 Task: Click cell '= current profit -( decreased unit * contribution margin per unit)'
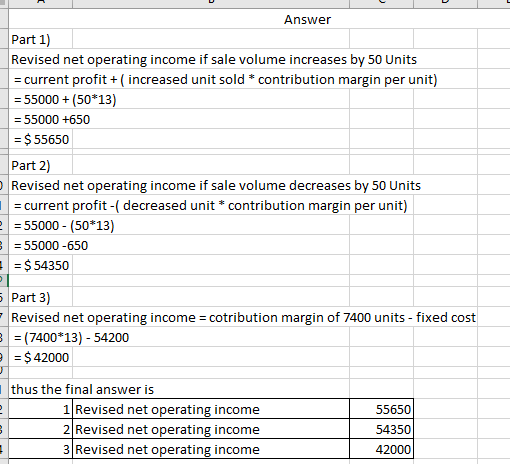210,205
